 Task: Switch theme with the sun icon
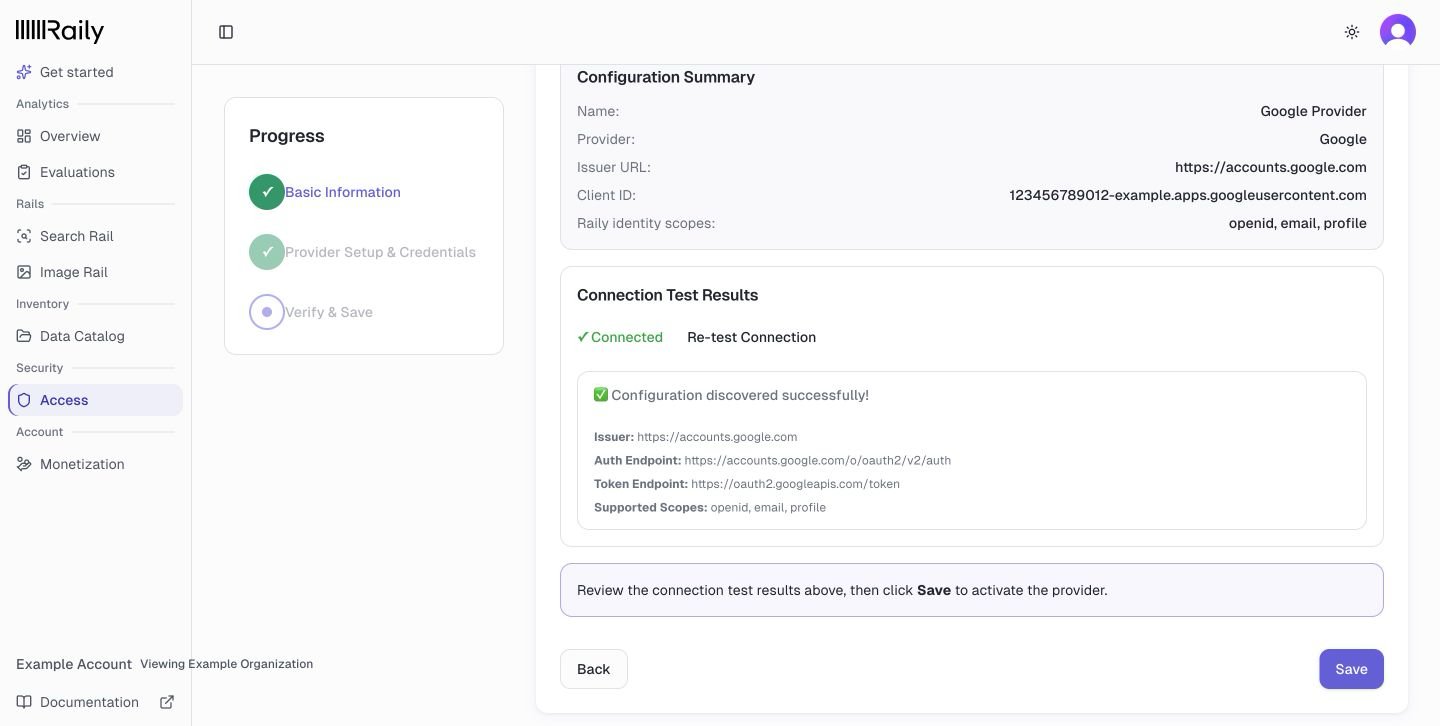point(1352,32)
